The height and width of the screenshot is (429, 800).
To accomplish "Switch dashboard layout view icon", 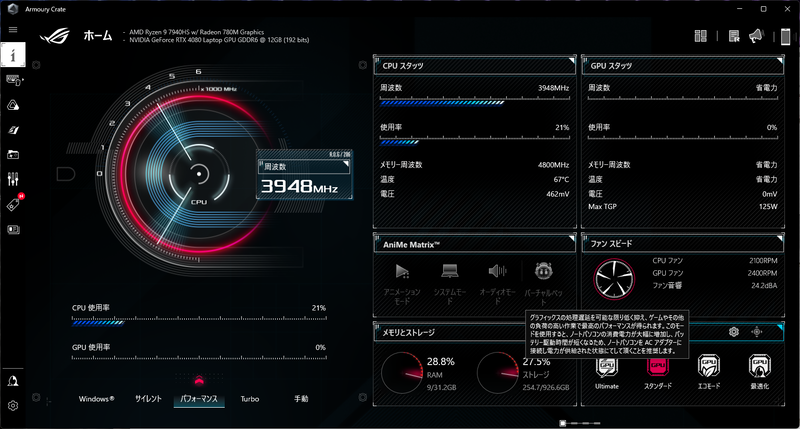I will [701, 36].
